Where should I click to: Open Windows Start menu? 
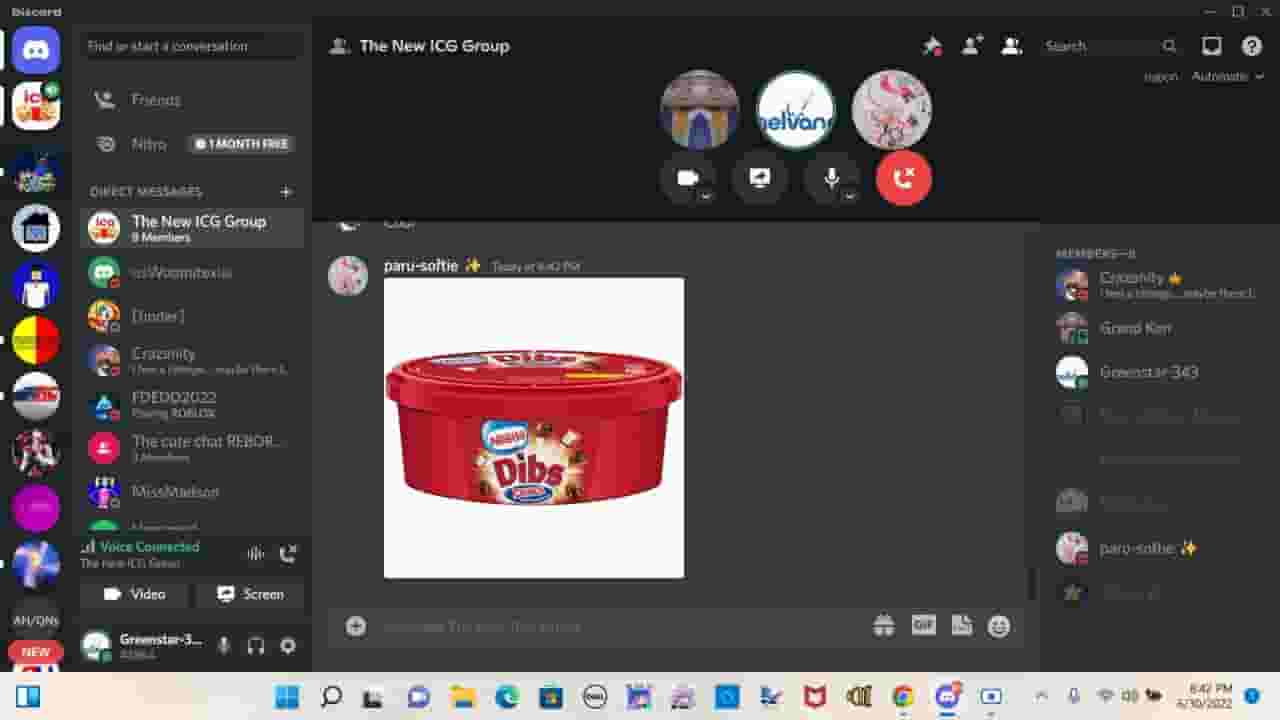[287, 696]
